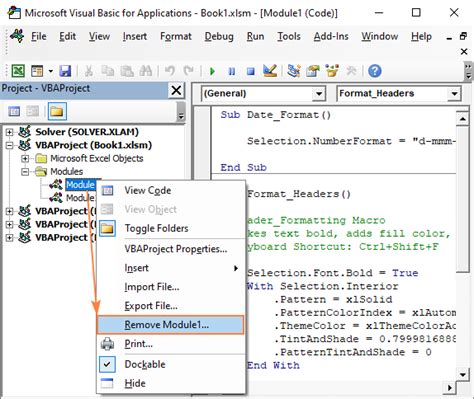
Task: Open the File menu
Action: [x=39, y=36]
